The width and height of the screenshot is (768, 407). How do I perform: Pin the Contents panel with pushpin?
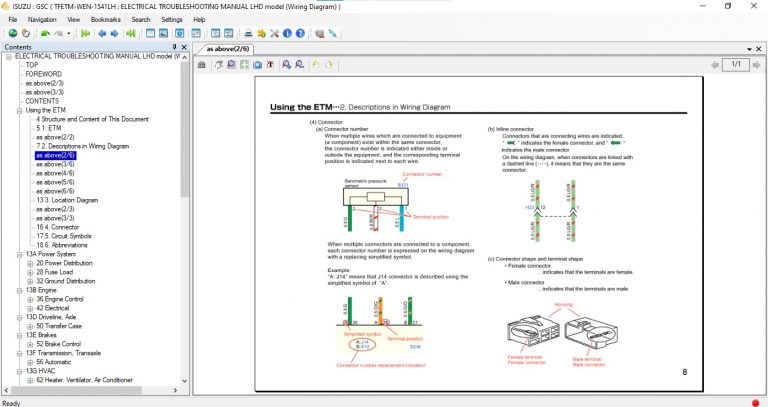[174, 47]
